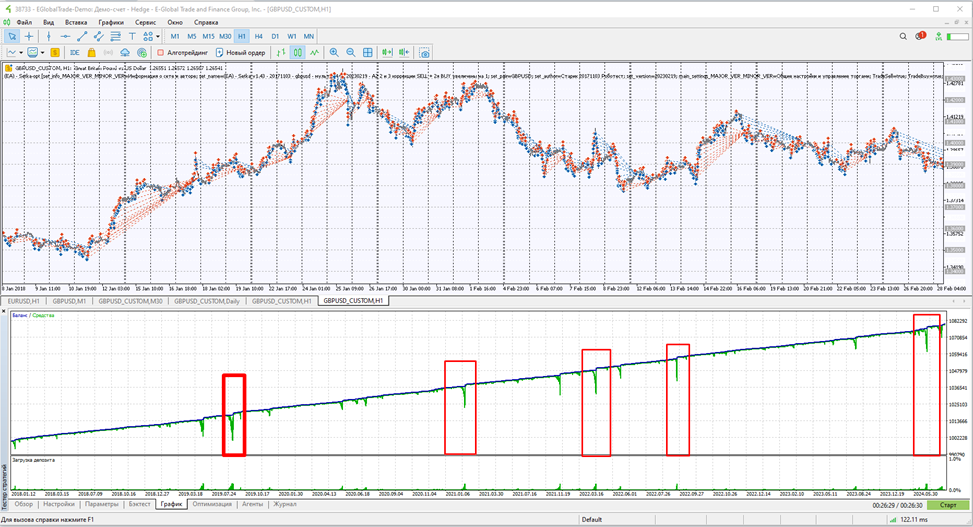Open the tester Обзор tab

[24, 505]
